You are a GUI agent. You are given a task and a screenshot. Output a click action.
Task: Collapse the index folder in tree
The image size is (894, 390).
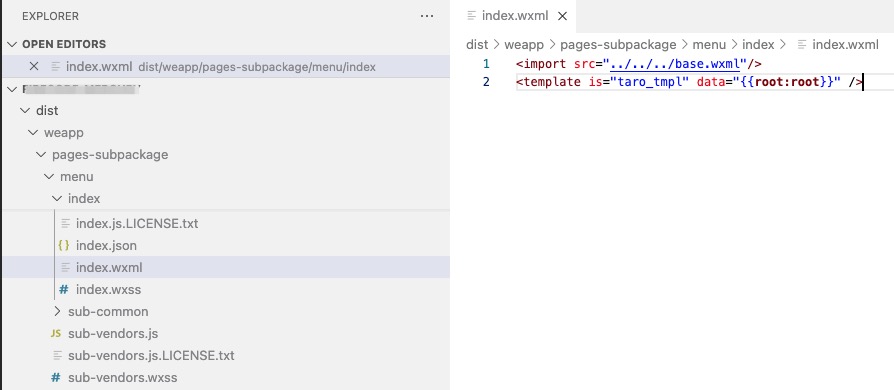(x=56, y=199)
